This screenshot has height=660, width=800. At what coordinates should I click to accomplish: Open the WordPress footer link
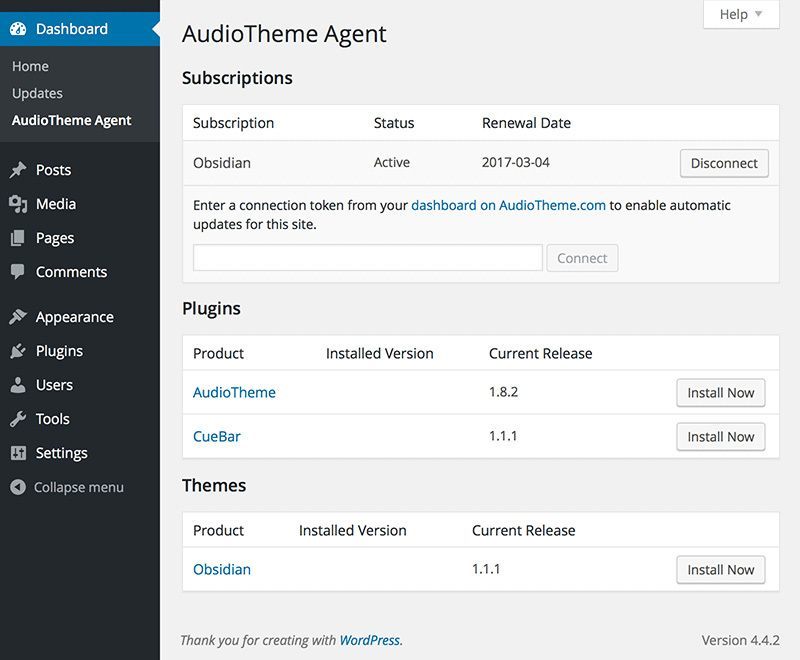(370, 640)
